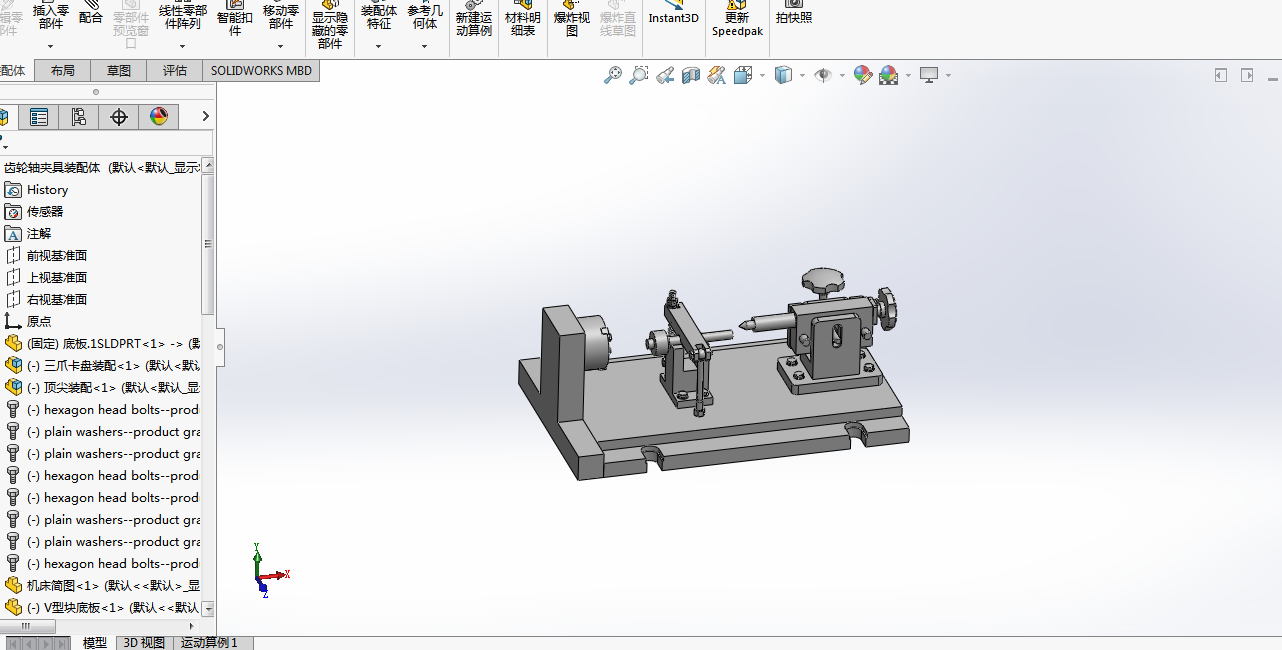Viewport: 1282px width, 650px height.
Task: Click the 智能扣件 (Smart Fasteners) tool
Action: coord(236,18)
